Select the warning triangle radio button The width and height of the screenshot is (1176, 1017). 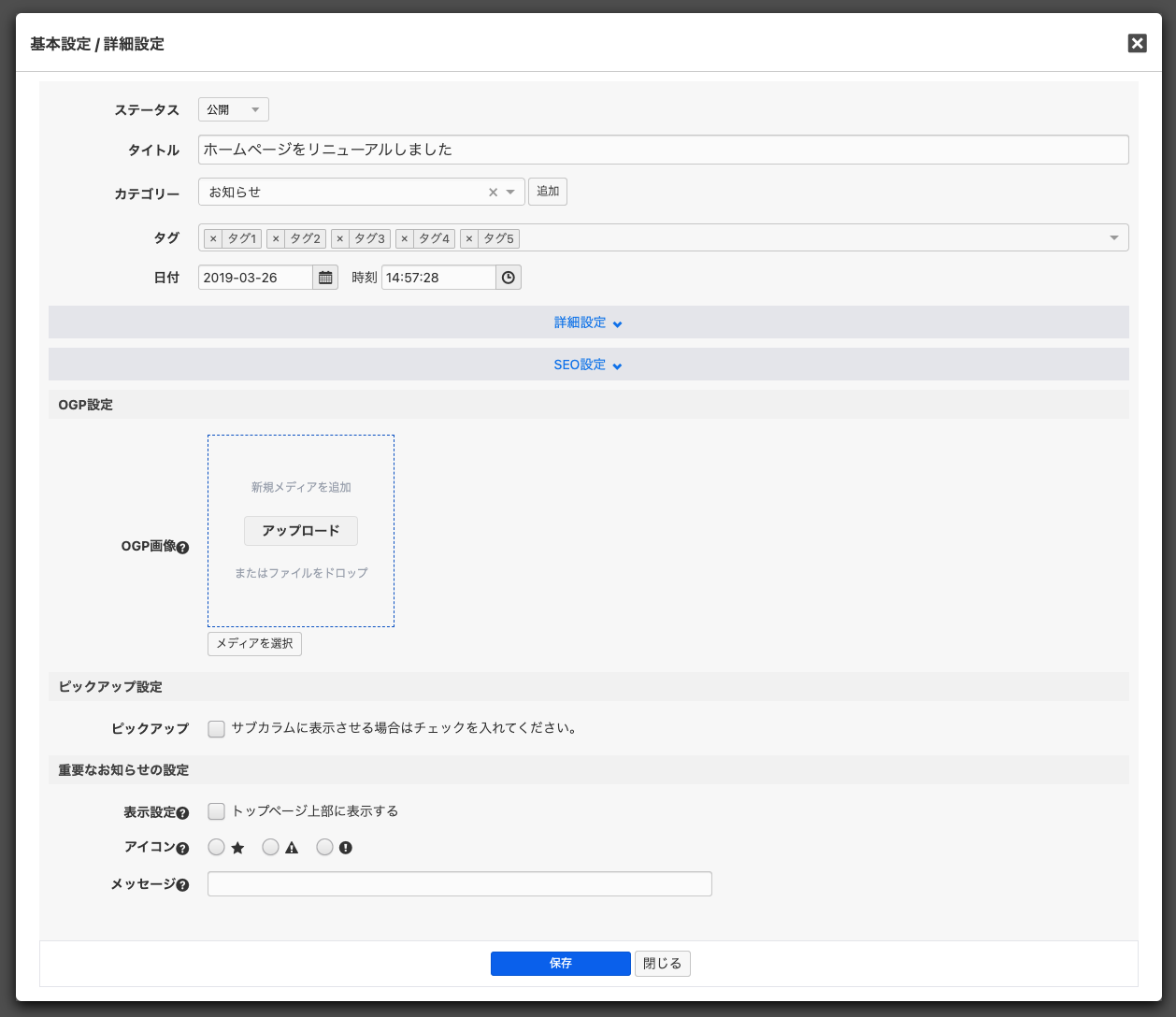click(x=271, y=848)
